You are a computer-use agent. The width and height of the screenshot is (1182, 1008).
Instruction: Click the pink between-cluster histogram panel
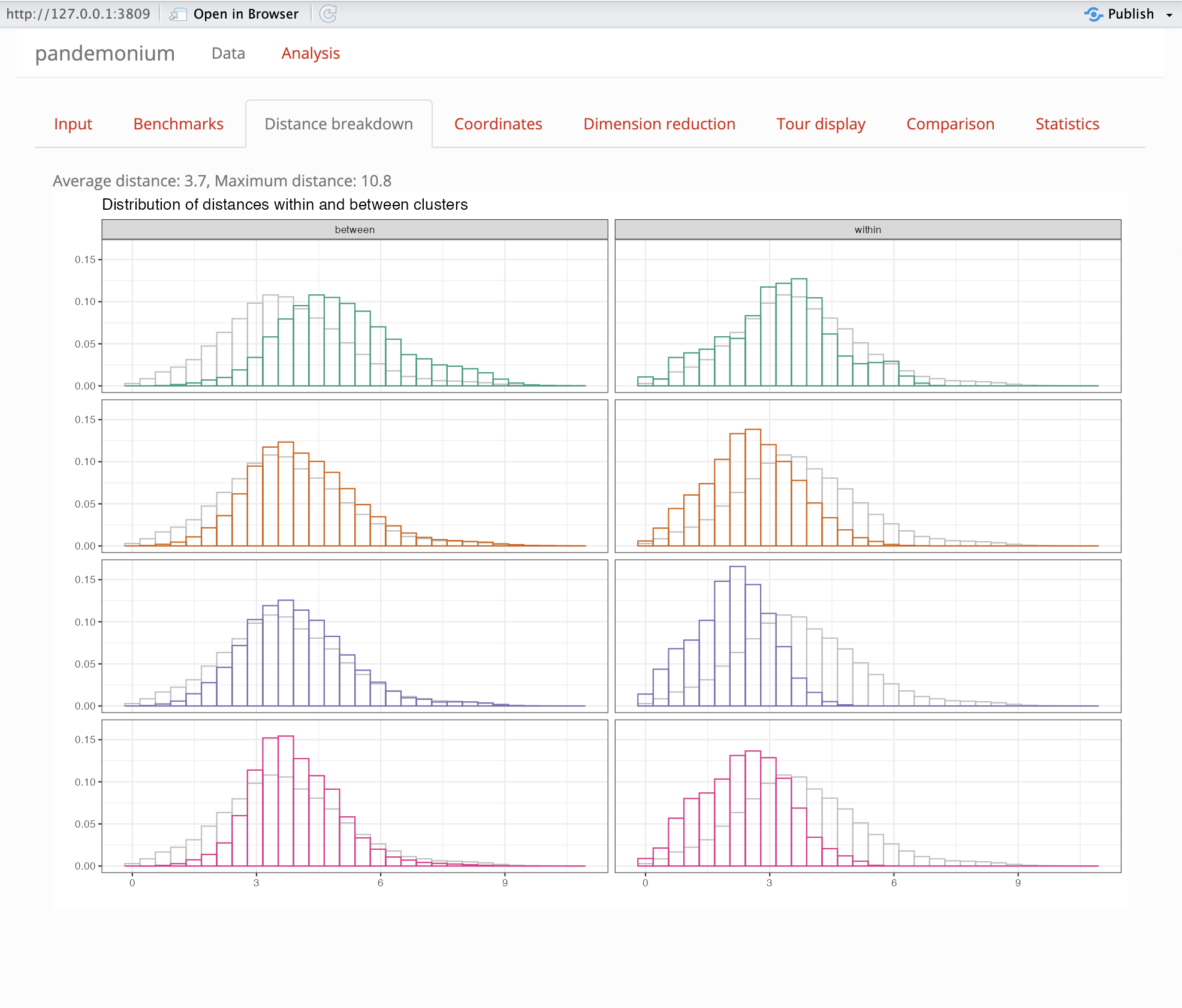(355, 796)
